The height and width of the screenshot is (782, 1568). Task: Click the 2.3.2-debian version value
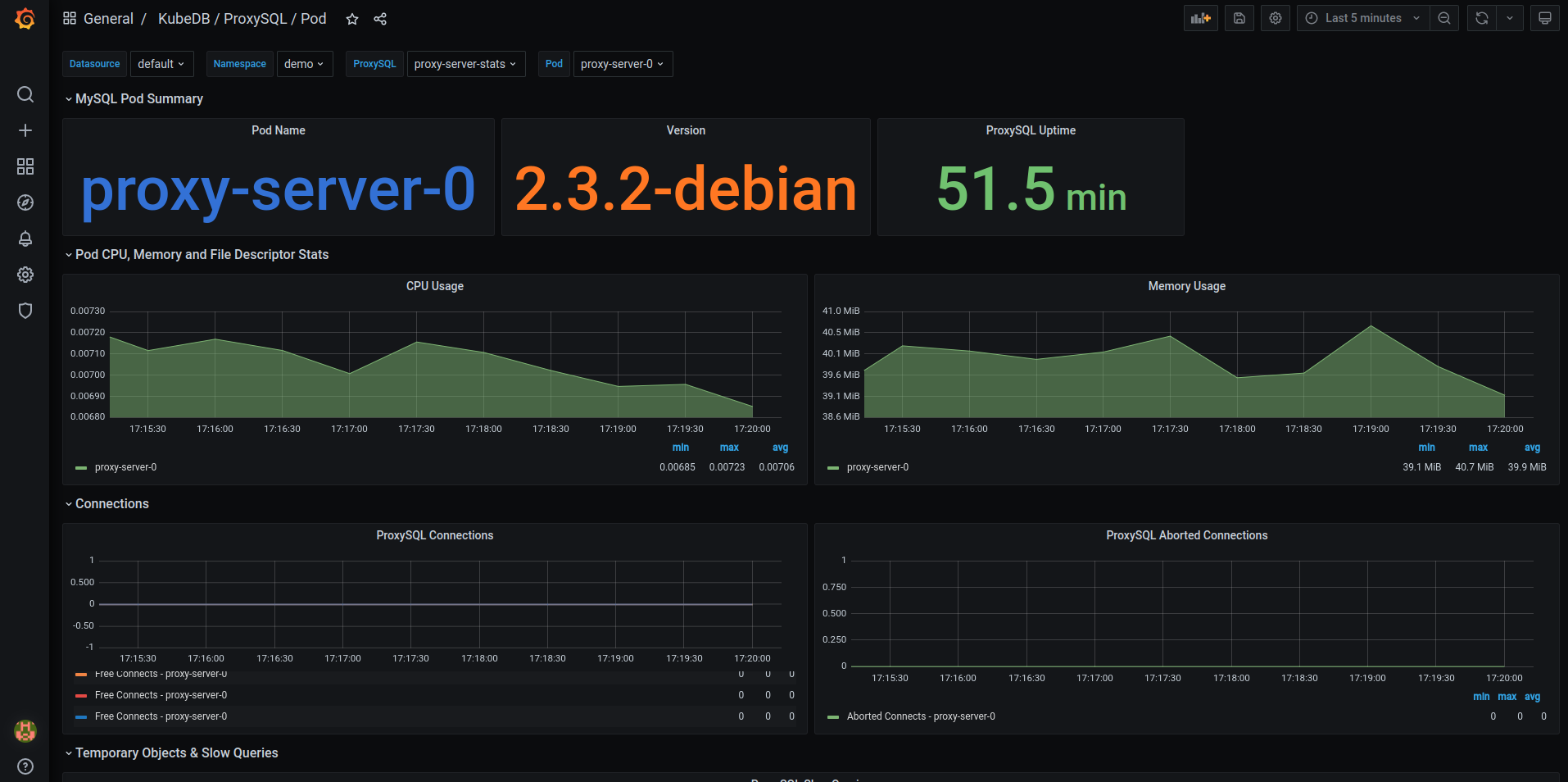point(686,189)
